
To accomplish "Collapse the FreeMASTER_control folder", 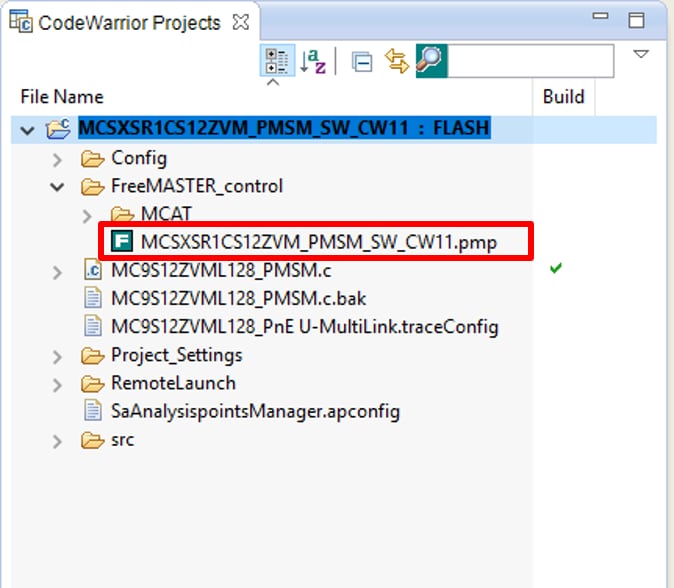I will click(58, 186).
